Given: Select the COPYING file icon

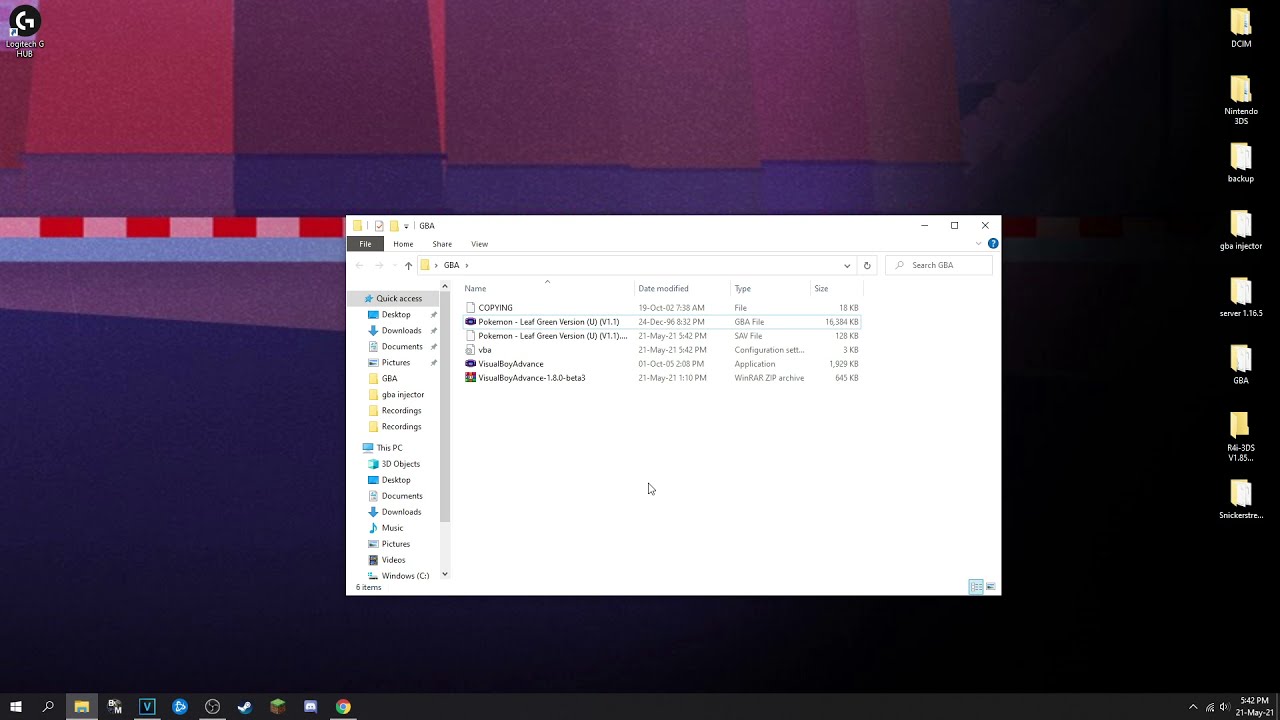Looking at the screenshot, I should (471, 308).
